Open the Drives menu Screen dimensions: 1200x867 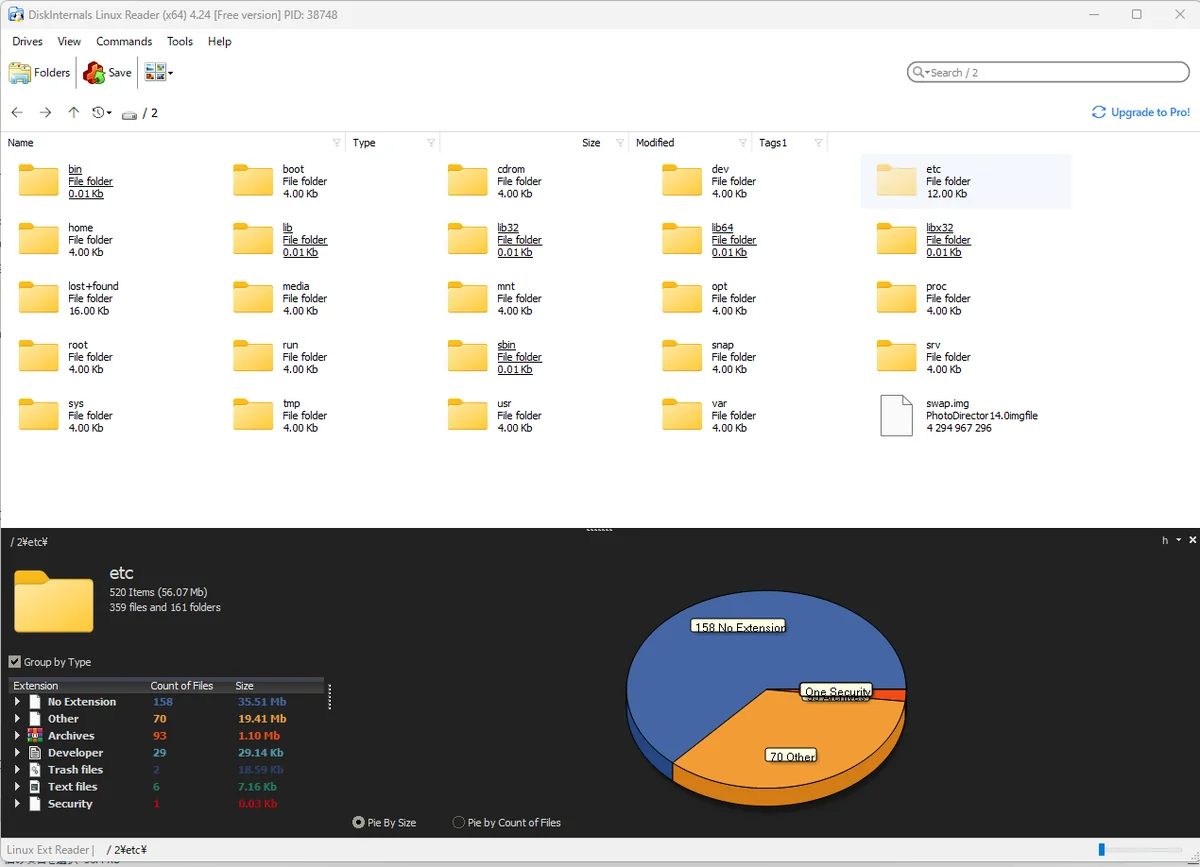[x=27, y=41]
